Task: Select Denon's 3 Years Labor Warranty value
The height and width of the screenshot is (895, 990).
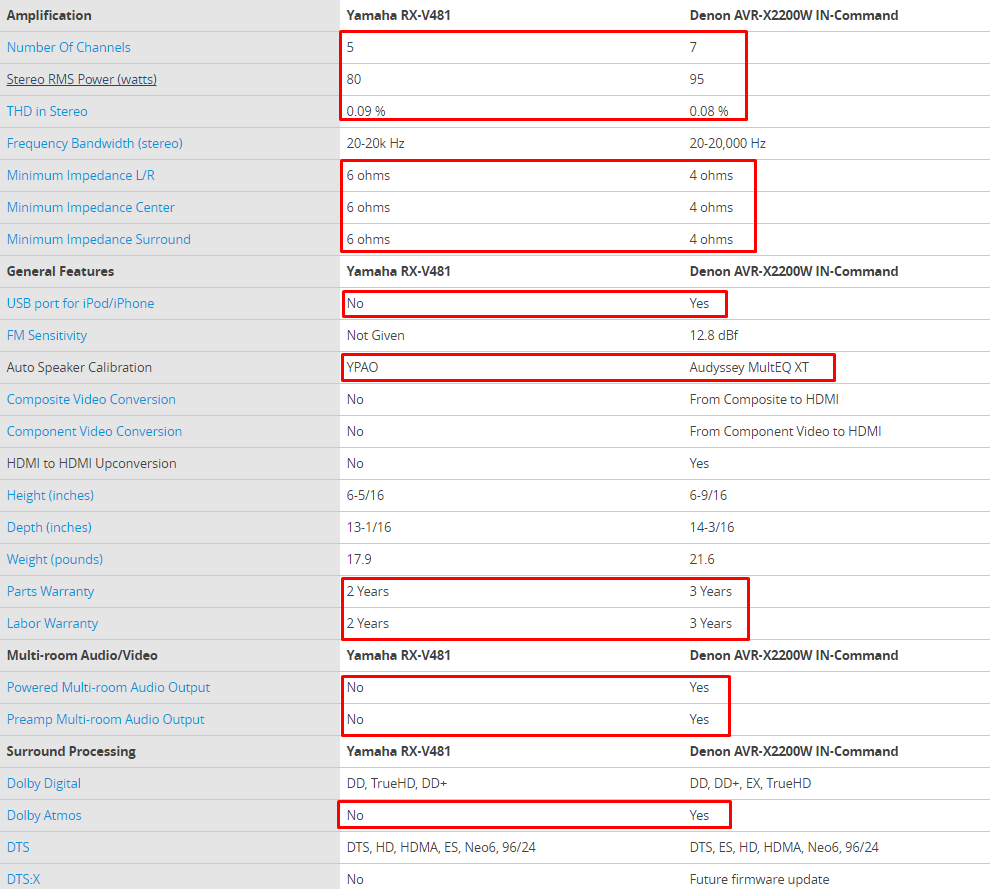Action: pos(710,624)
